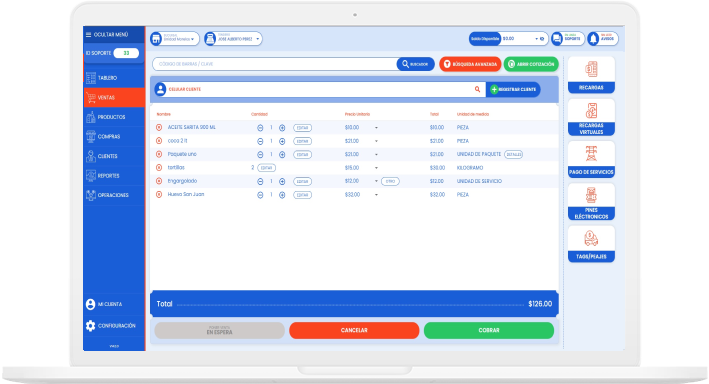This screenshot has height=384, width=709.
Task: Click Otro button on Engargolado row
Action: (390, 181)
